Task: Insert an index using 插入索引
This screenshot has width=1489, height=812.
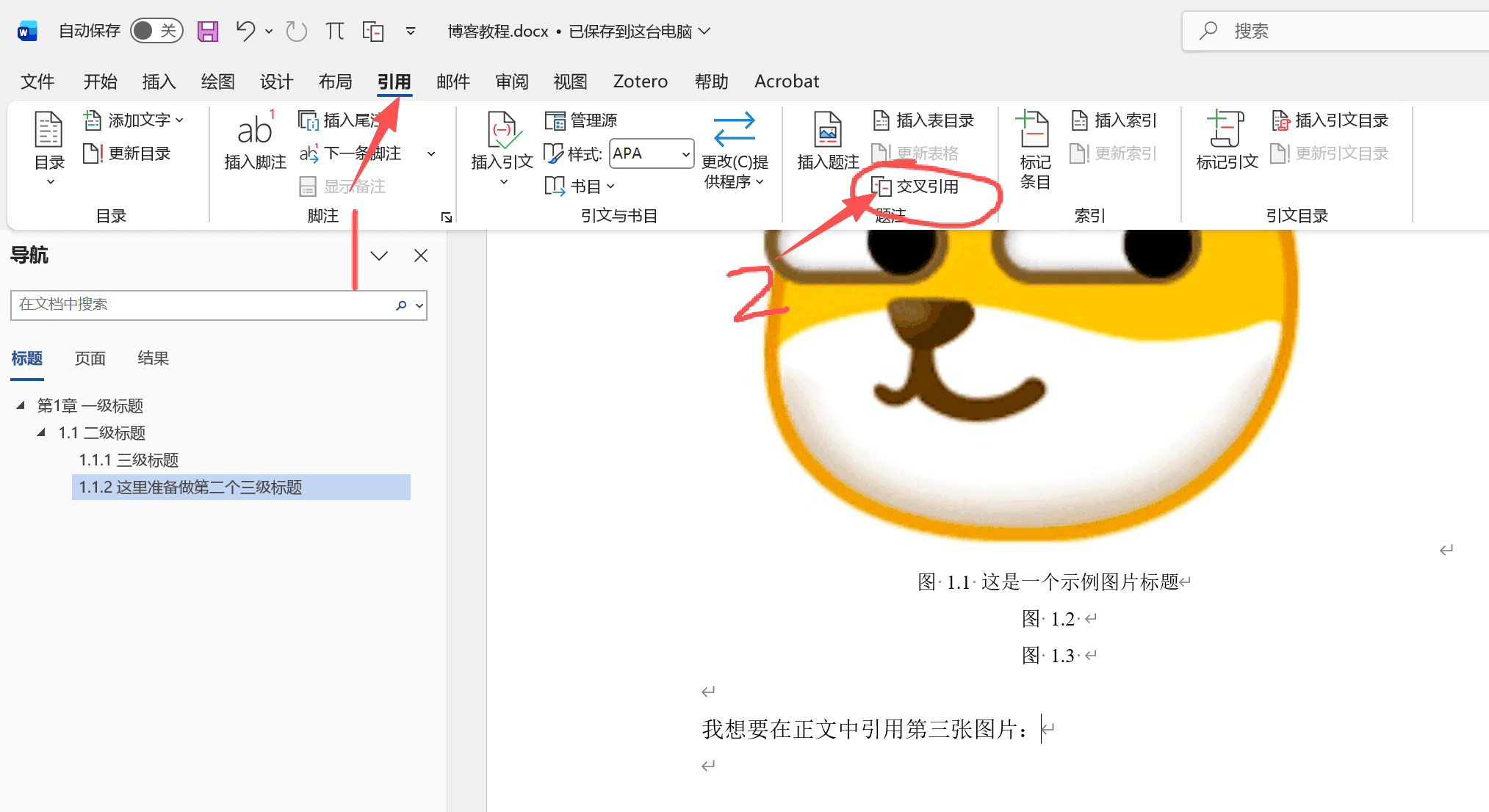Action: (1113, 120)
